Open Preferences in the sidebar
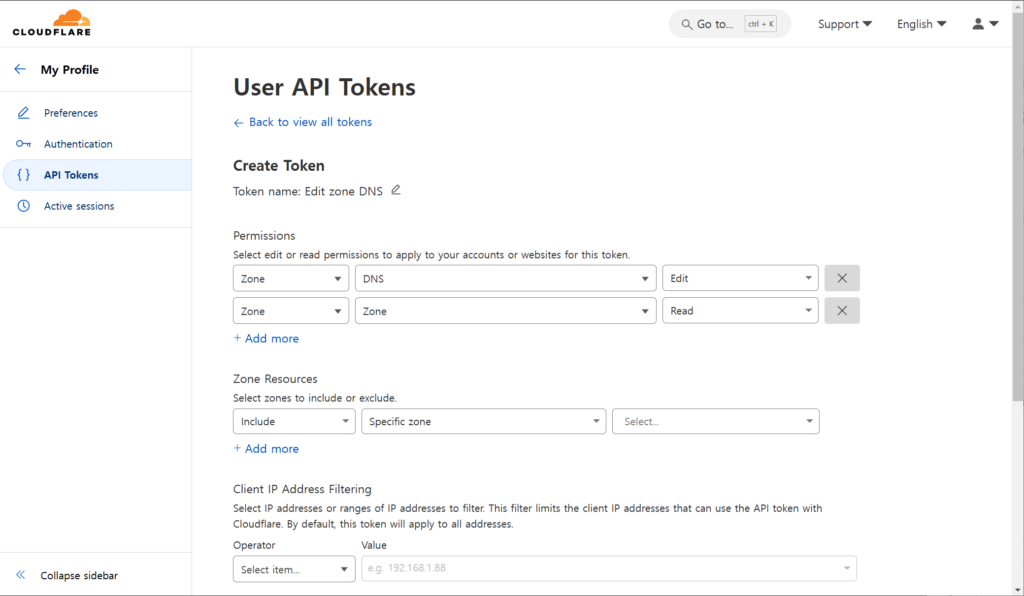The image size is (1024, 596). click(x=70, y=113)
